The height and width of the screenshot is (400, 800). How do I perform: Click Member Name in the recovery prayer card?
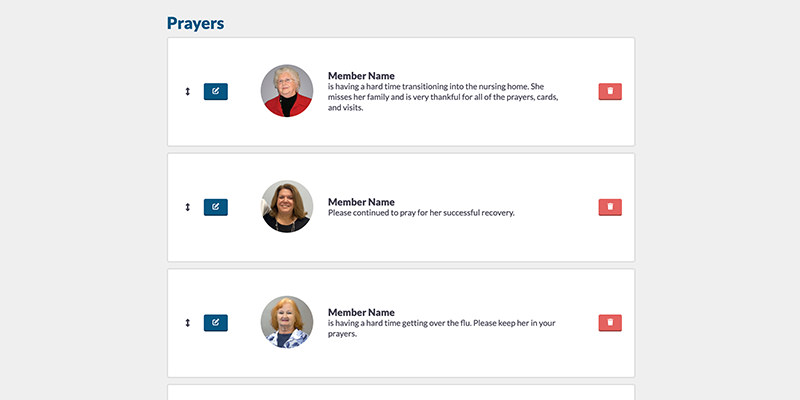361,202
